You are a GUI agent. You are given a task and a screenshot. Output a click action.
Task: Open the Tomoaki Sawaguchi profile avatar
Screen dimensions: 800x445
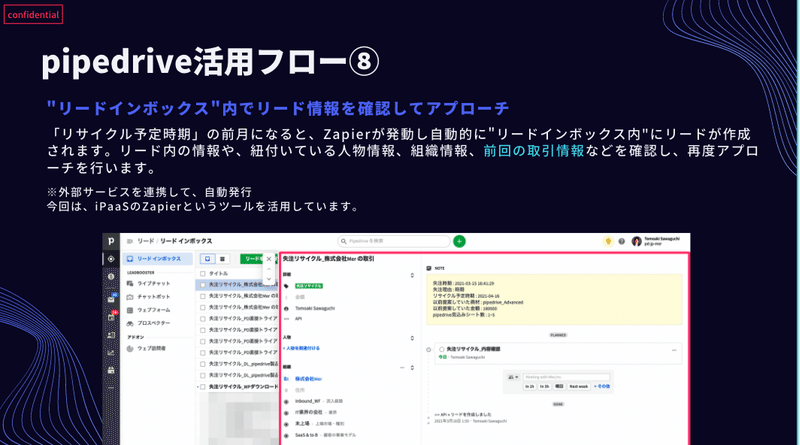tap(636, 241)
